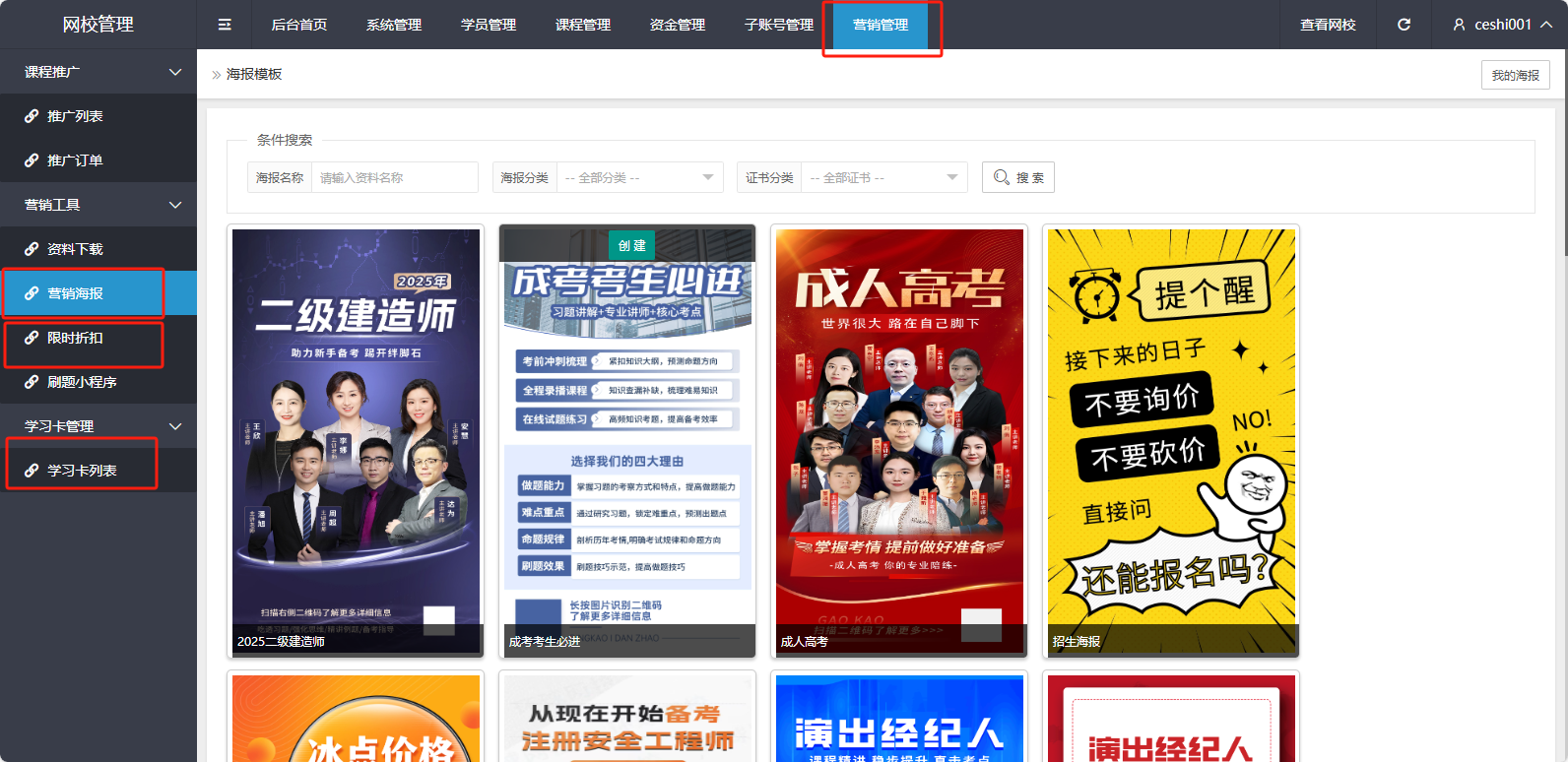Open the 学员管理 menu
Viewport: 1568px width, 762px height.
point(489,25)
